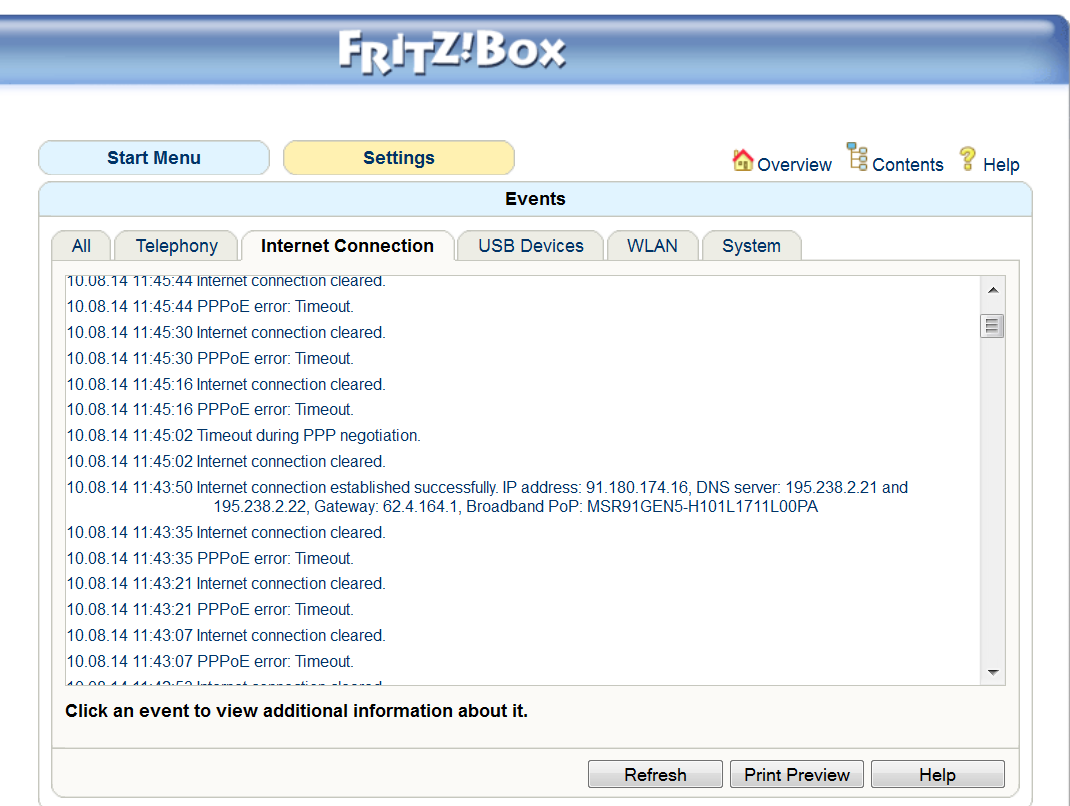This screenshot has height=806, width=1070.
Task: Switch to the All events tab
Action: click(x=81, y=246)
